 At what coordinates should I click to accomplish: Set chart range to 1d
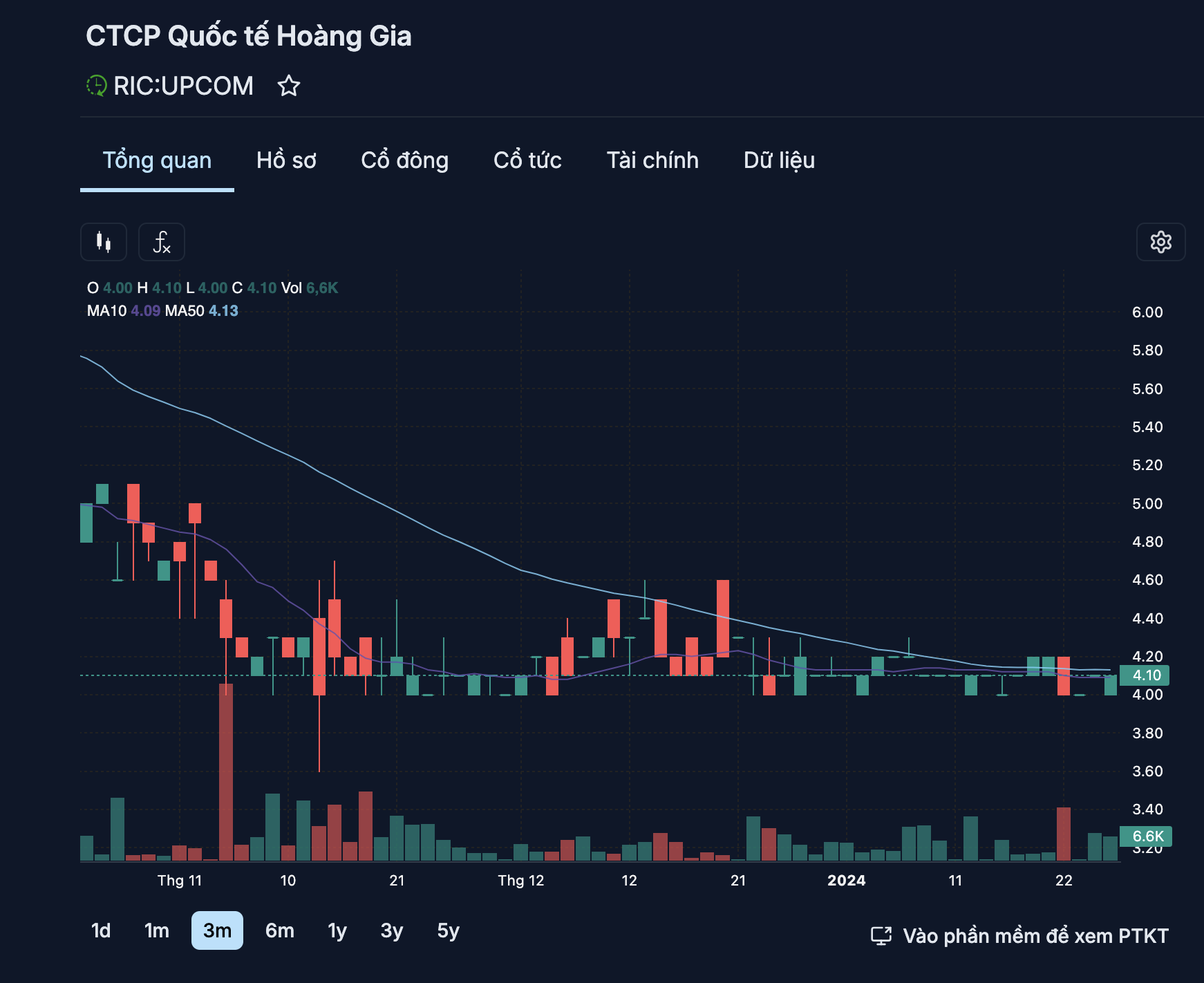click(x=101, y=930)
